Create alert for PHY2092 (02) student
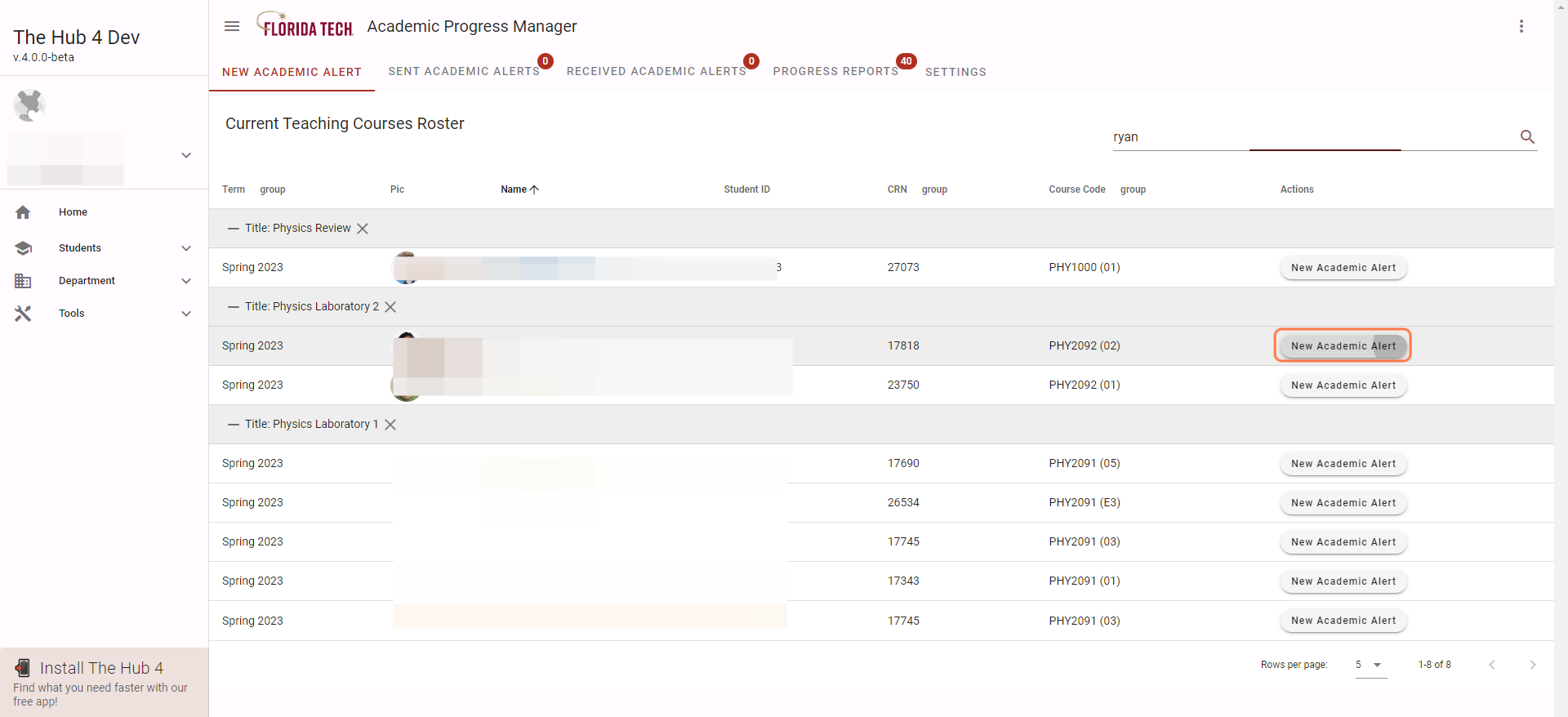1568x717 pixels. pyautogui.click(x=1343, y=346)
